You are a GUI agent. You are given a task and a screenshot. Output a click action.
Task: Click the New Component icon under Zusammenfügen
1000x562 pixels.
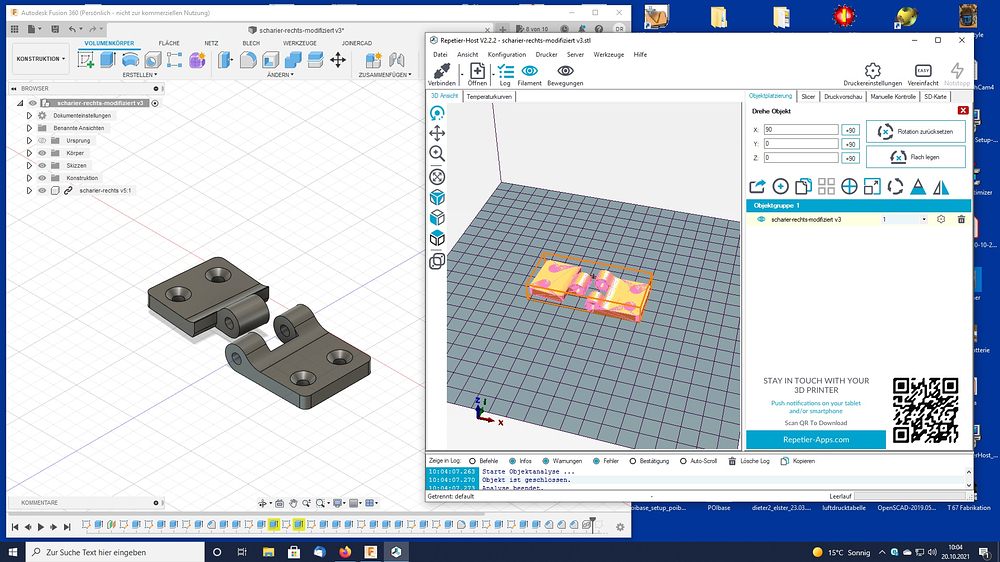pyautogui.click(x=373, y=60)
